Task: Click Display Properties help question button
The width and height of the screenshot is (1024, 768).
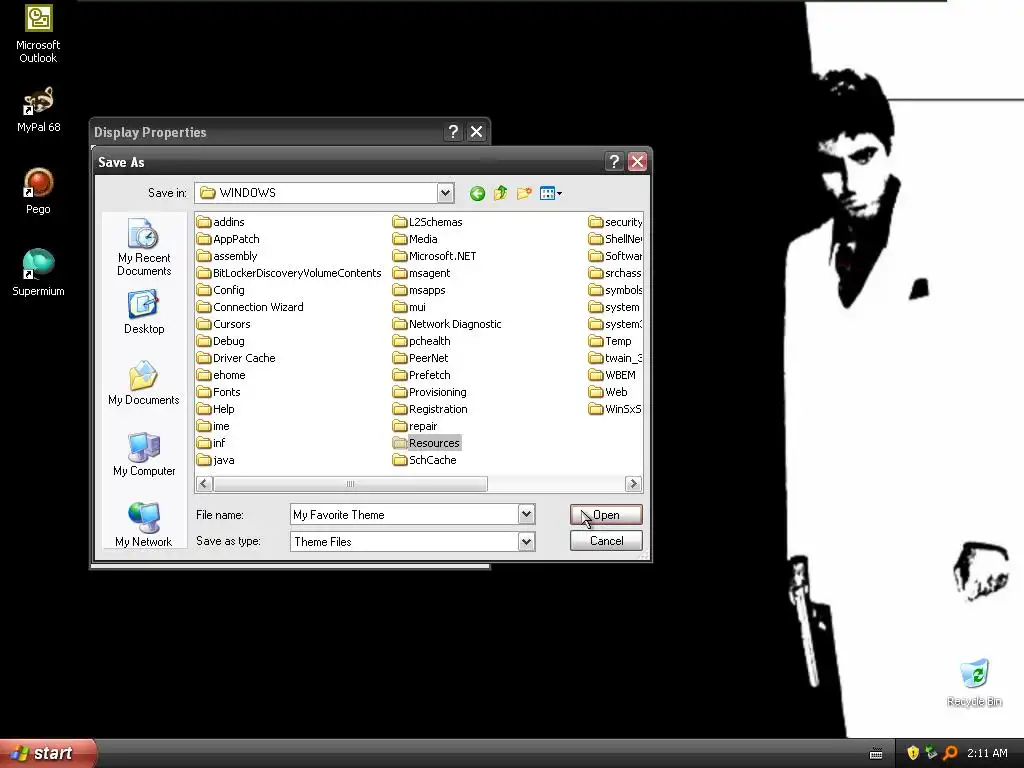Action: 453,132
